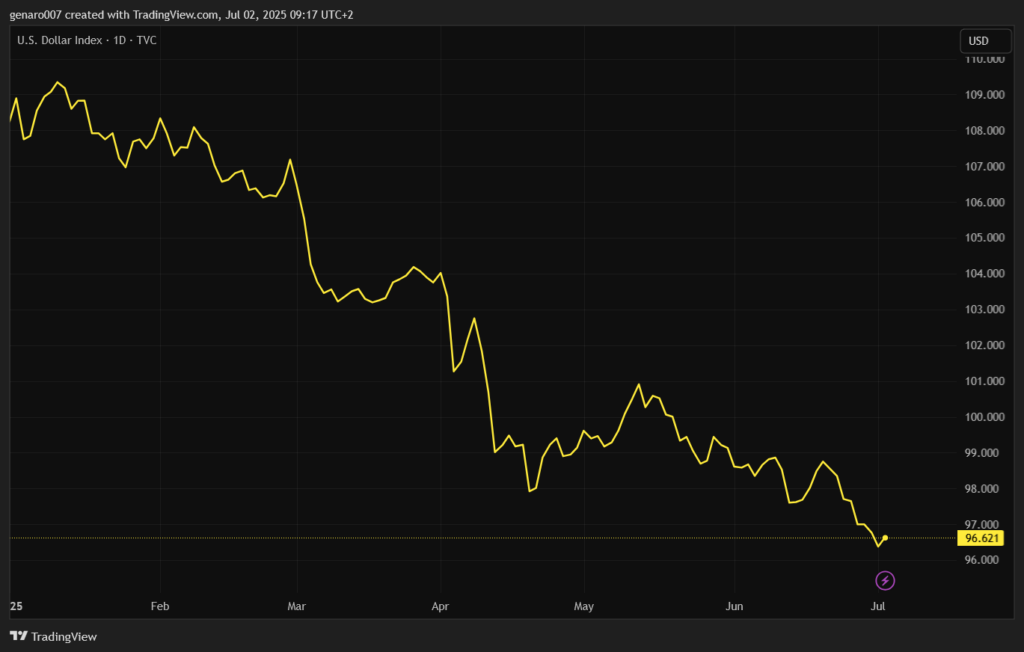This screenshot has height=652, width=1024.
Task: Click the 25 year label on the time axis
Action: [16, 606]
